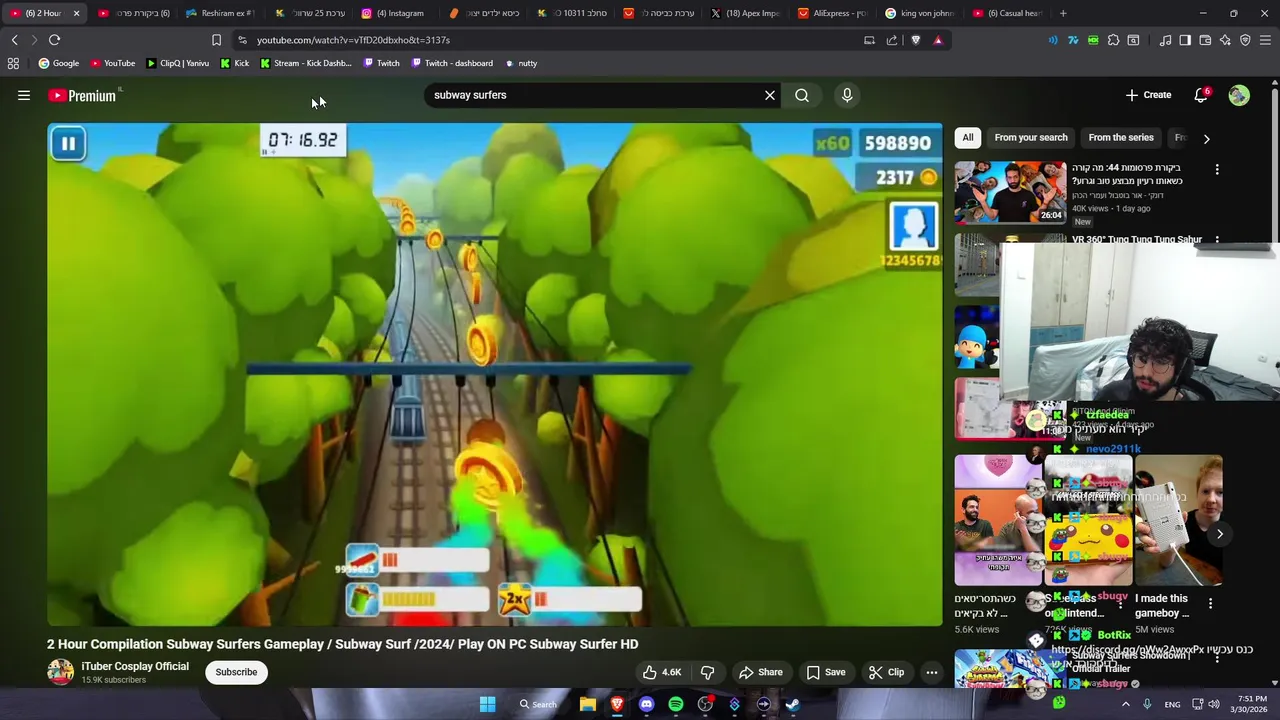
Task: Open the apps grid in bookmarks bar
Action: (x=13, y=63)
